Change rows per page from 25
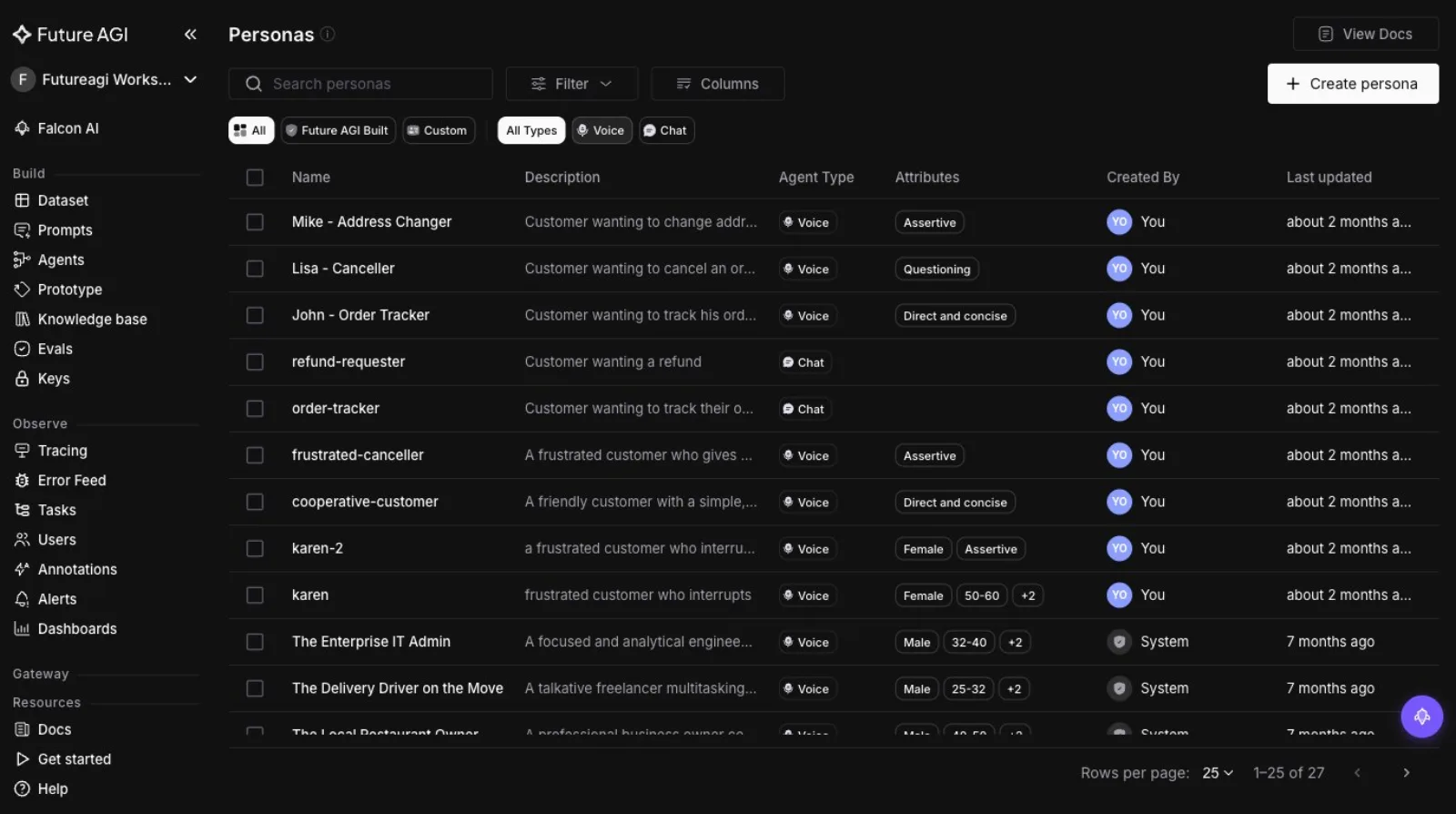The height and width of the screenshot is (814, 1456). 1218,773
